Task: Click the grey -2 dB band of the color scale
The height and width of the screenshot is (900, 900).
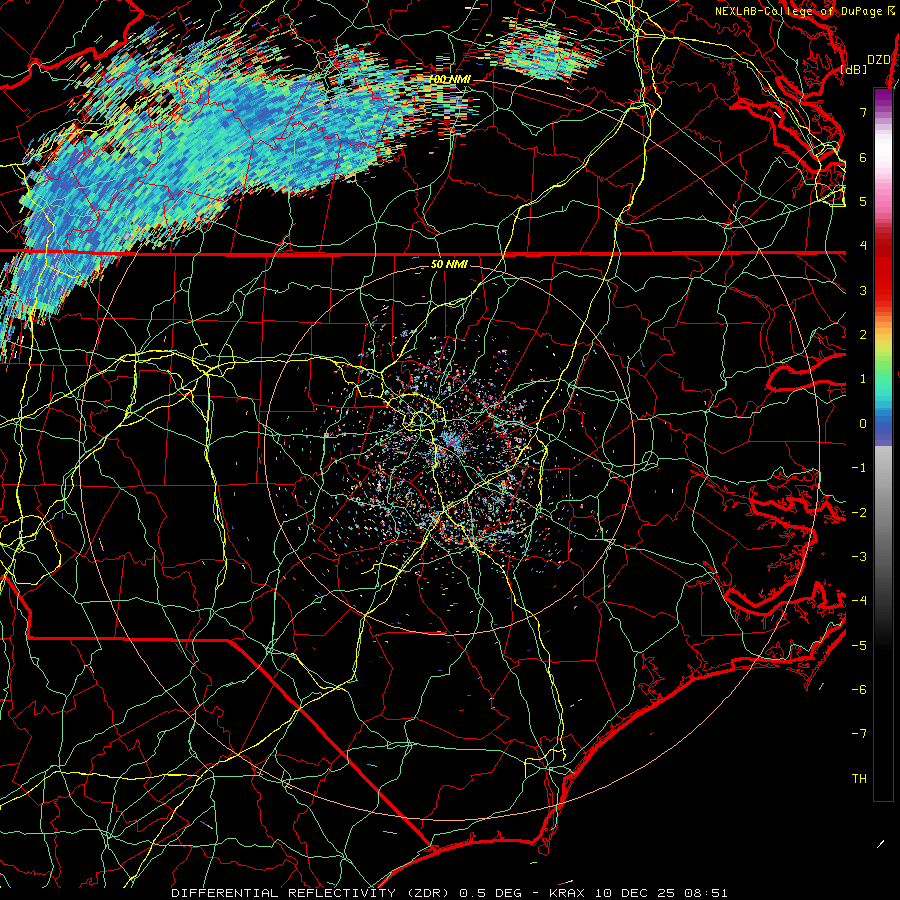Action: [x=883, y=512]
